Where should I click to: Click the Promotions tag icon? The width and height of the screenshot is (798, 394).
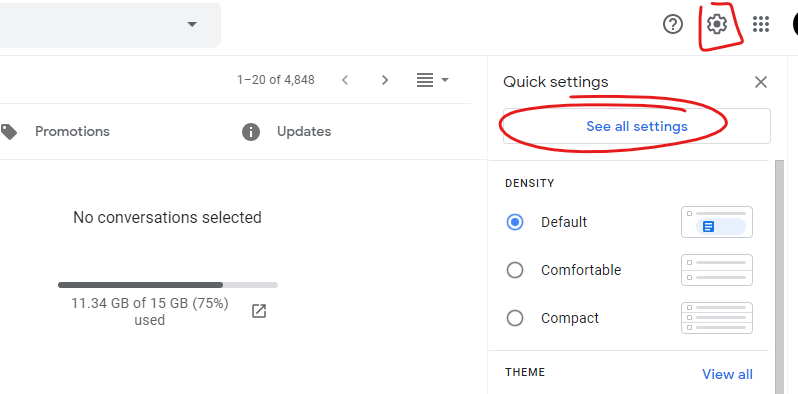coord(9,132)
